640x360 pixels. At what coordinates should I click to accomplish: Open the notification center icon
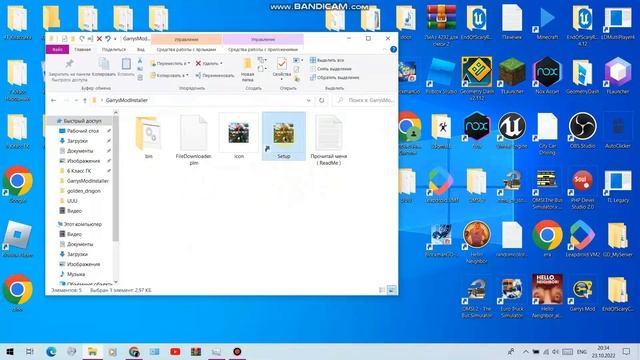pyautogui.click(x=627, y=351)
